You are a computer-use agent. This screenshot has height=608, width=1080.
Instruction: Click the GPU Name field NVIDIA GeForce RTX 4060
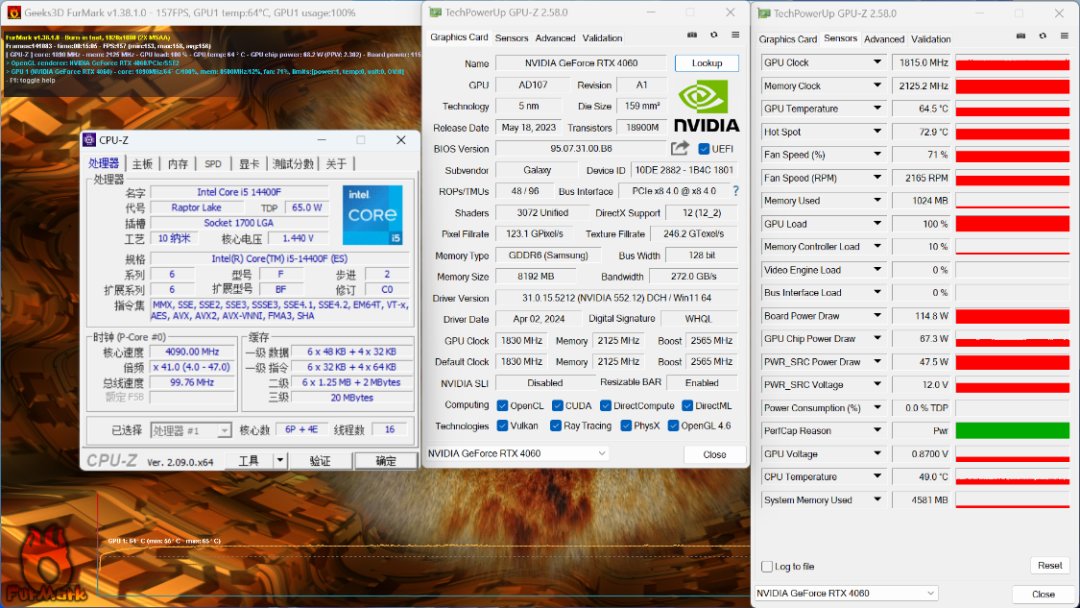581,63
